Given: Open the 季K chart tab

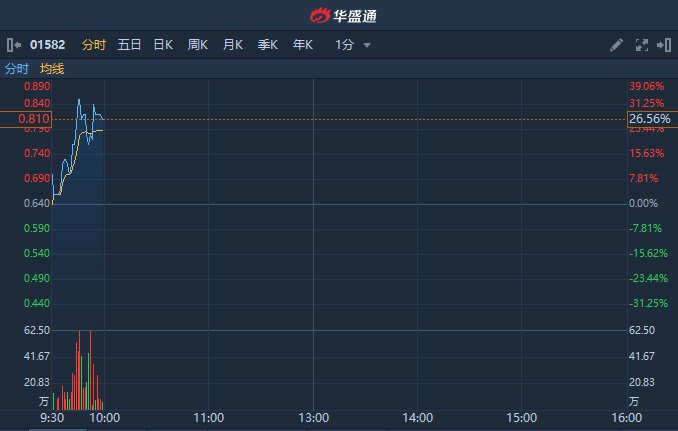Looking at the screenshot, I should coord(268,45).
